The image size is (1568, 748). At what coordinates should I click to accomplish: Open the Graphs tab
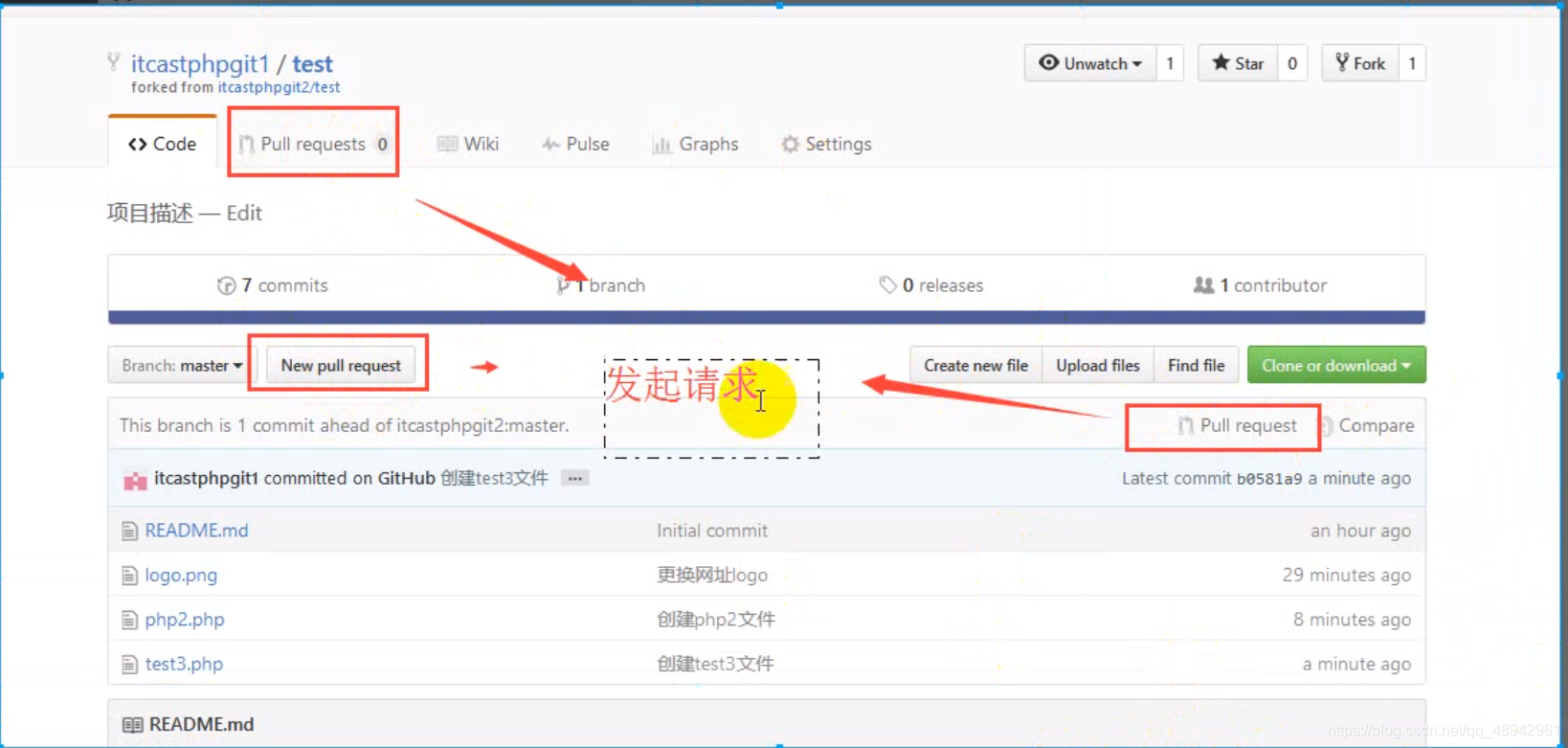point(695,144)
